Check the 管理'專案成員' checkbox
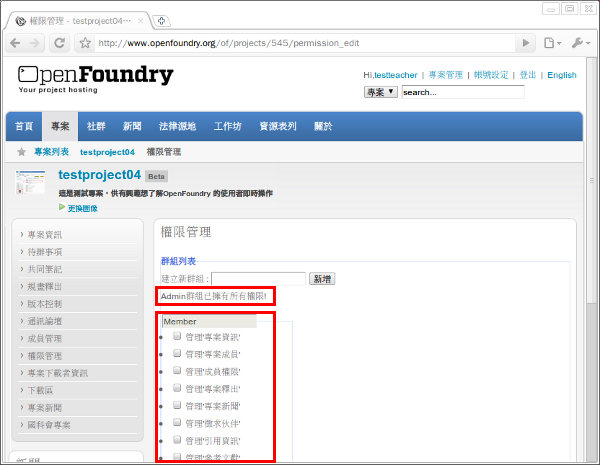The width and height of the screenshot is (600, 465). click(x=177, y=353)
